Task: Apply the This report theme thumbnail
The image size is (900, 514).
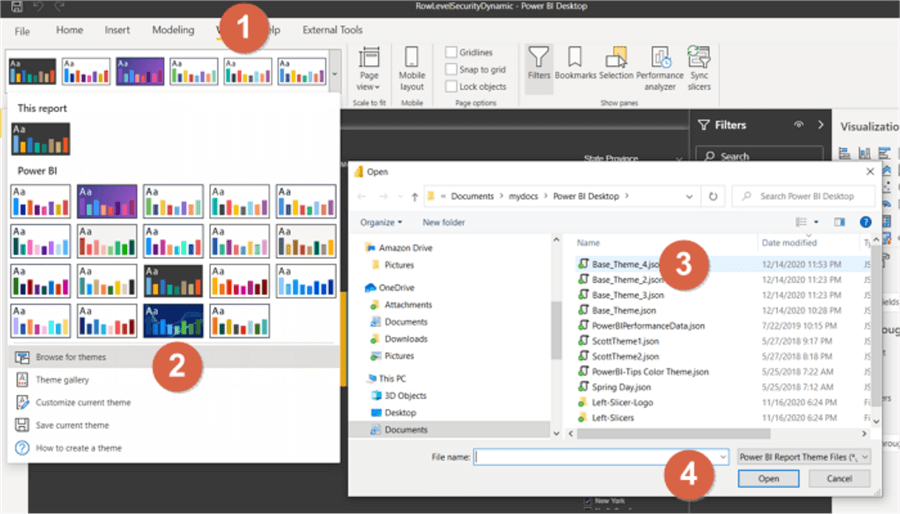Action: tap(40, 139)
